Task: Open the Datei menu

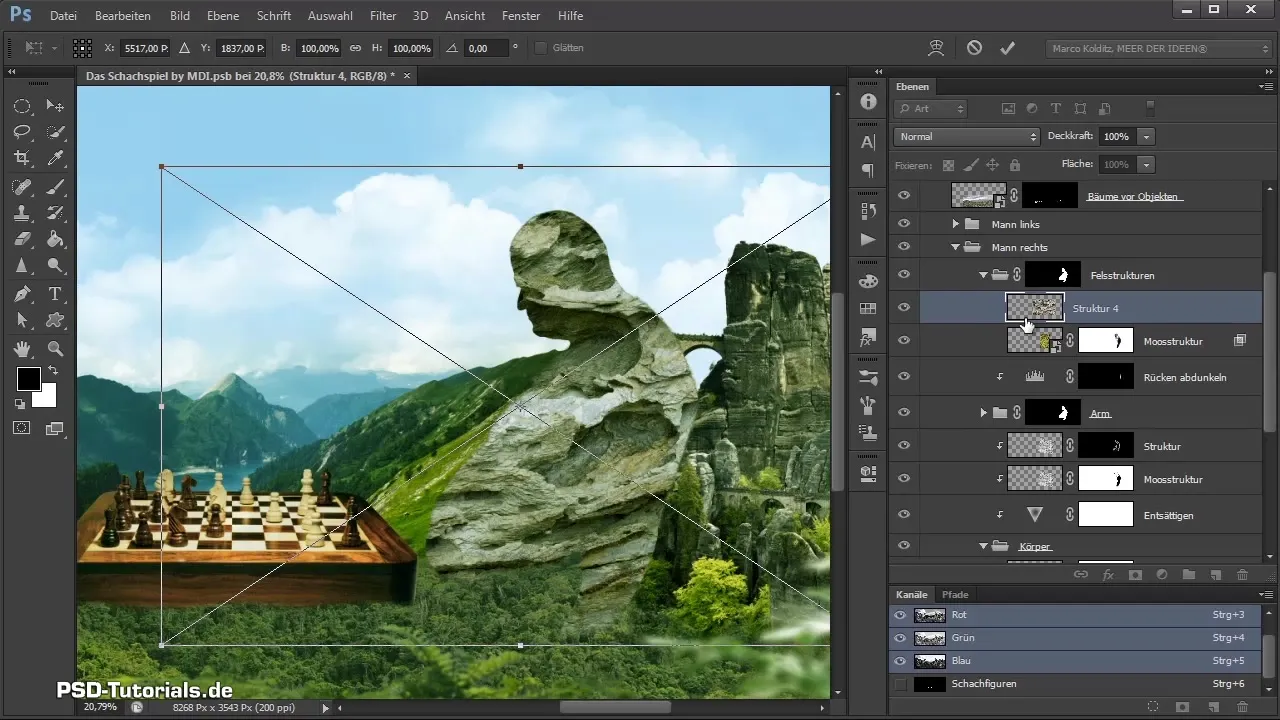Action: tap(63, 16)
